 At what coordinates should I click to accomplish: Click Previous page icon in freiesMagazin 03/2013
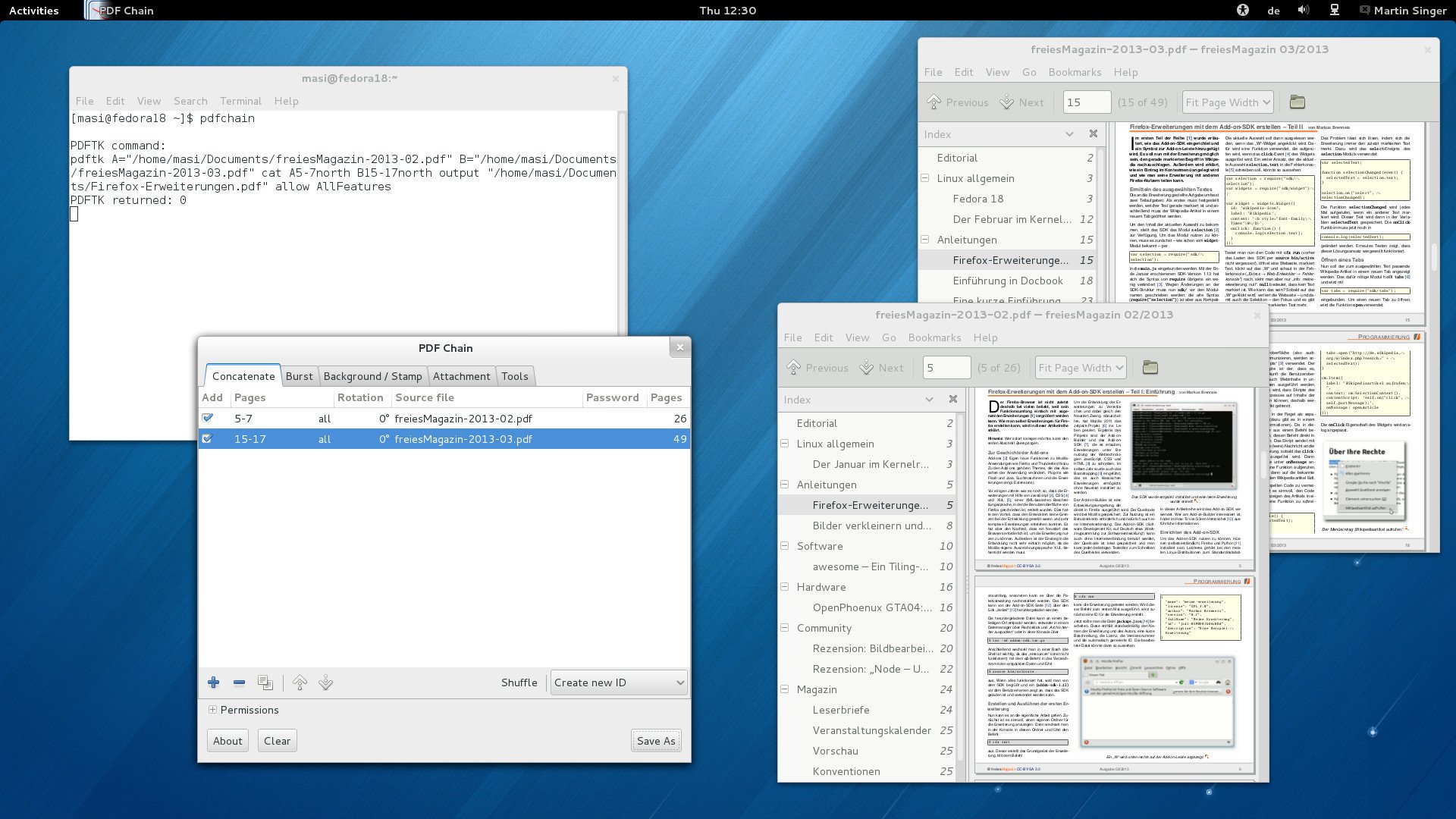[x=934, y=101]
